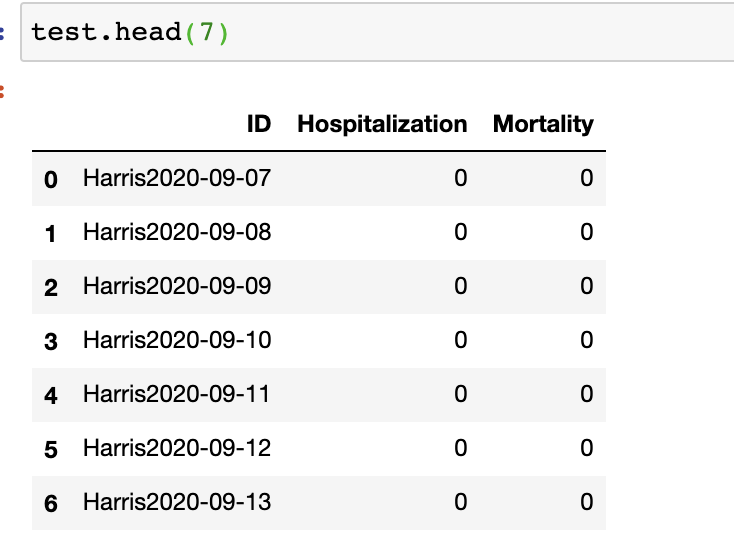Viewport: 734px width, 550px height.
Task: Click Hospitalization value for Harris2020-09-08 row
Action: pyautogui.click(x=460, y=232)
